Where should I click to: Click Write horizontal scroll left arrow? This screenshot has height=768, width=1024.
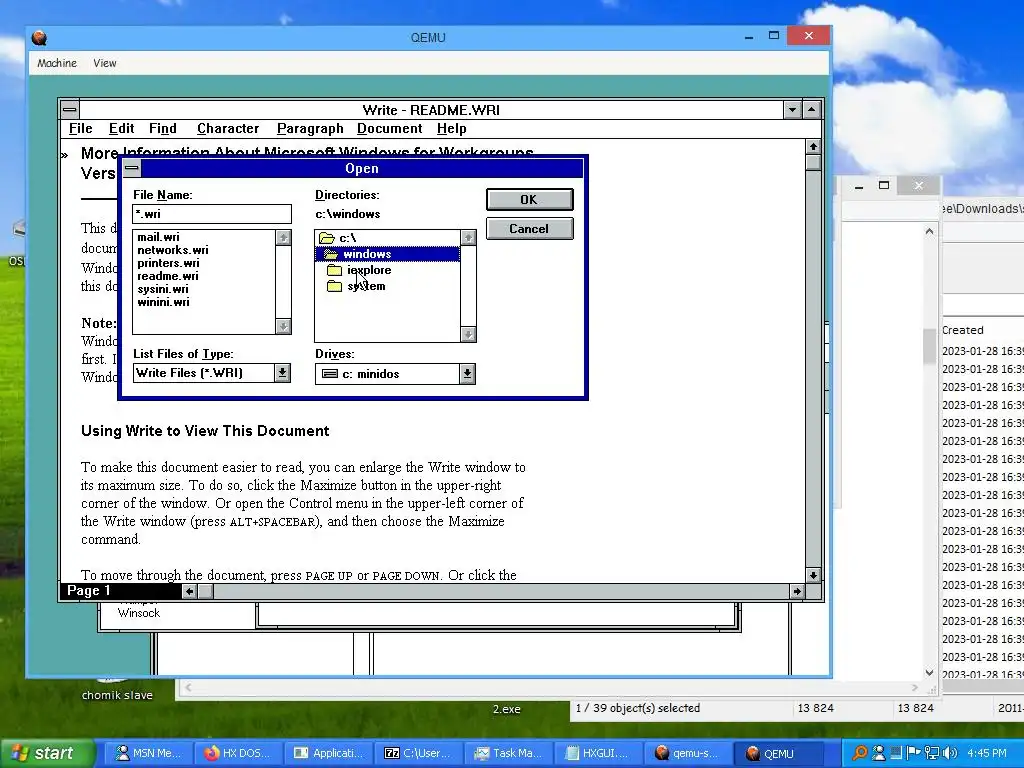(189, 592)
